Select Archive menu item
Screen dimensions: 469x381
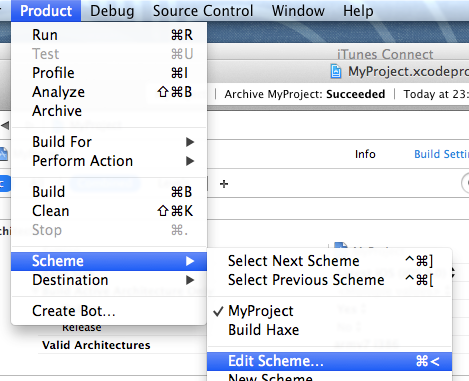click(x=109, y=111)
